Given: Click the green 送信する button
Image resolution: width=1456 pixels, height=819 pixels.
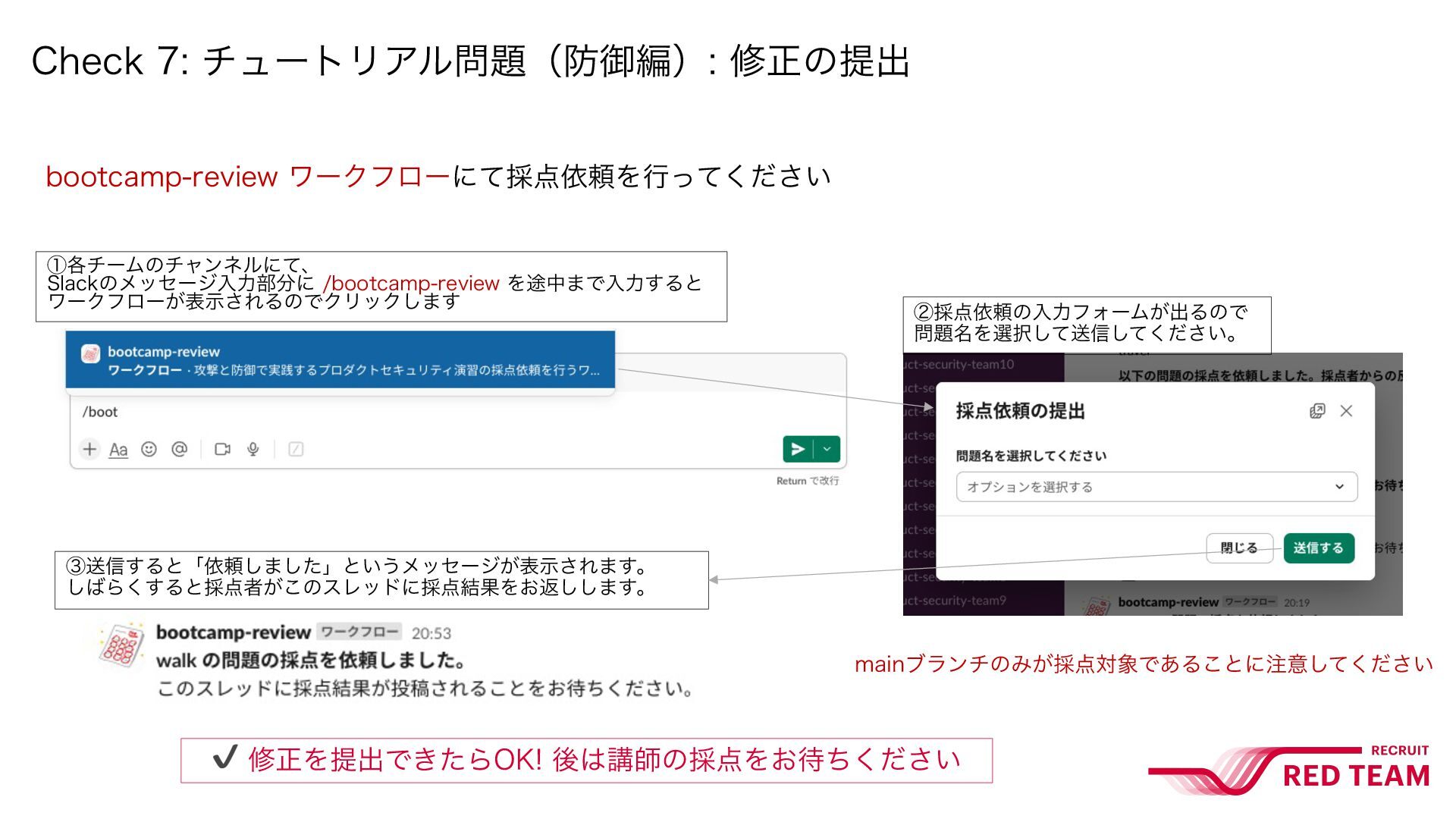Looking at the screenshot, I should pyautogui.click(x=1319, y=548).
